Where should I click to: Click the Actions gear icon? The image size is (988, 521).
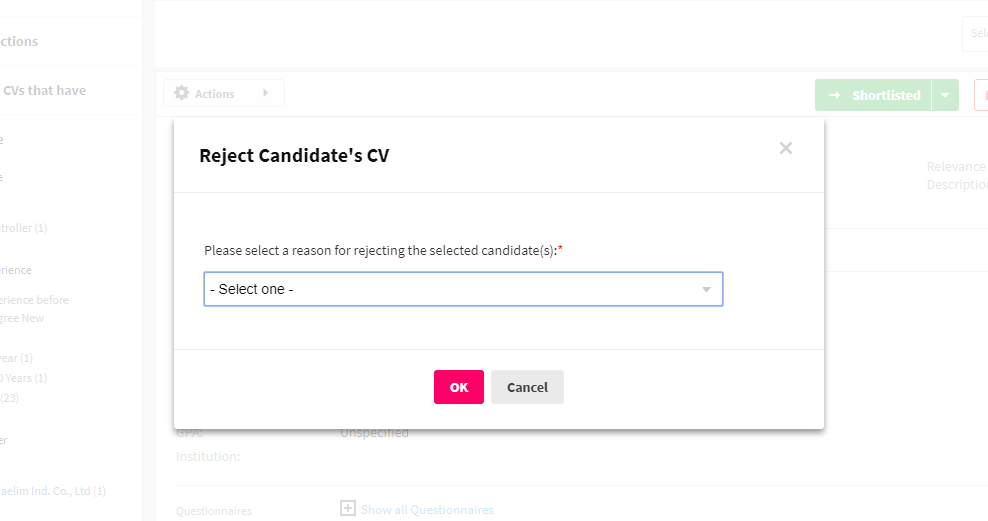[x=181, y=93]
